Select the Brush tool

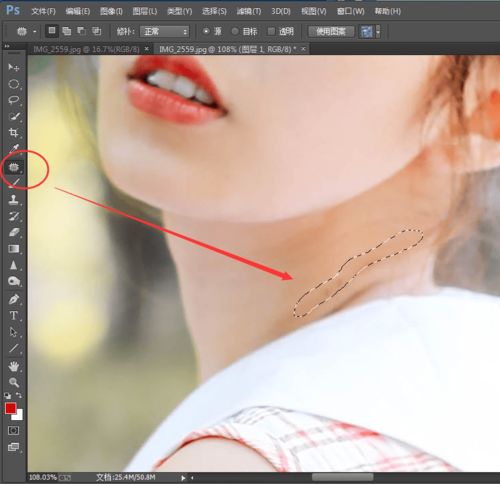[14, 183]
